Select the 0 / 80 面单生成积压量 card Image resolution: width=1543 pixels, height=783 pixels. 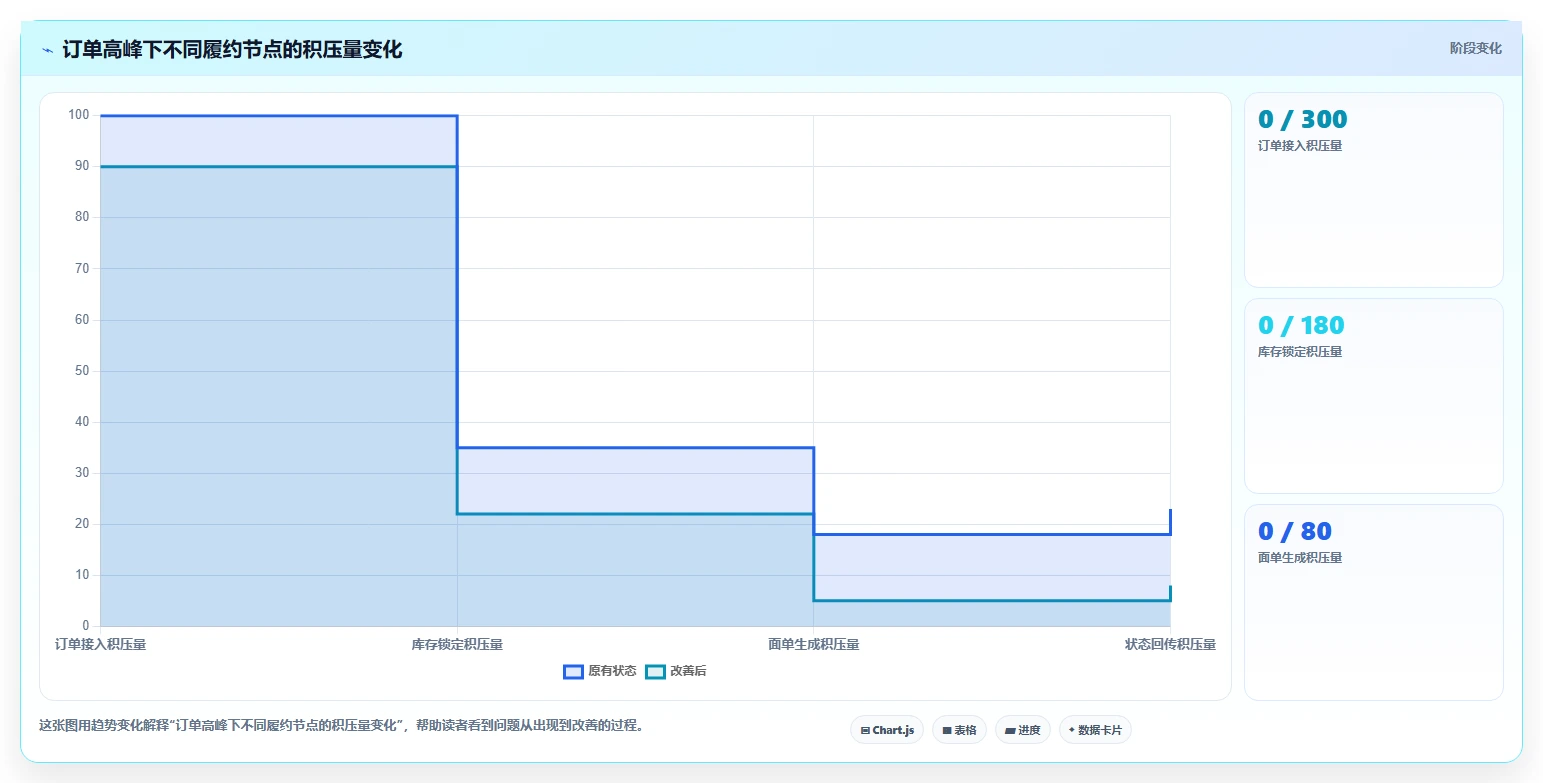click(x=1374, y=602)
